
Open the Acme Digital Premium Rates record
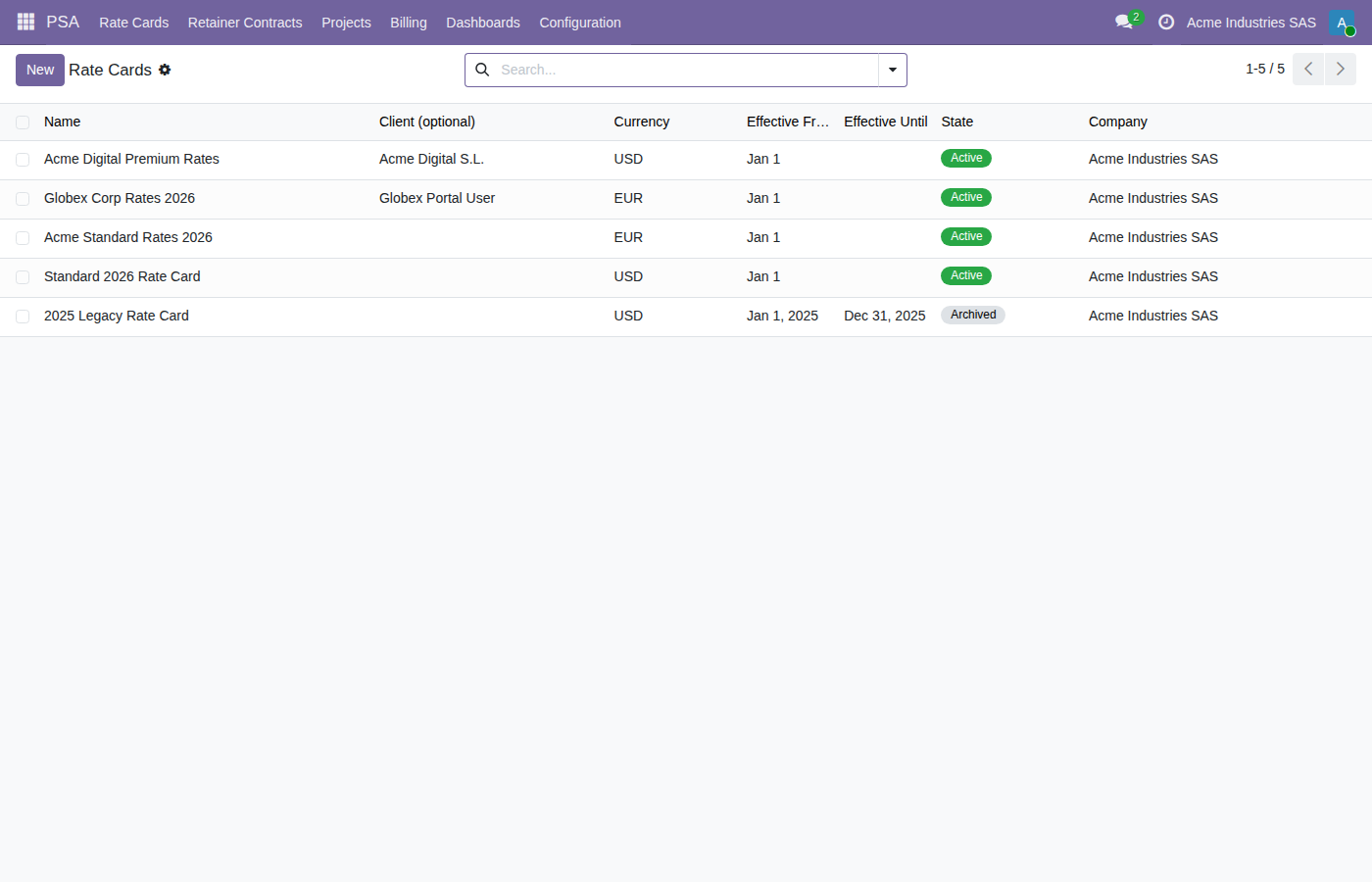[131, 159]
